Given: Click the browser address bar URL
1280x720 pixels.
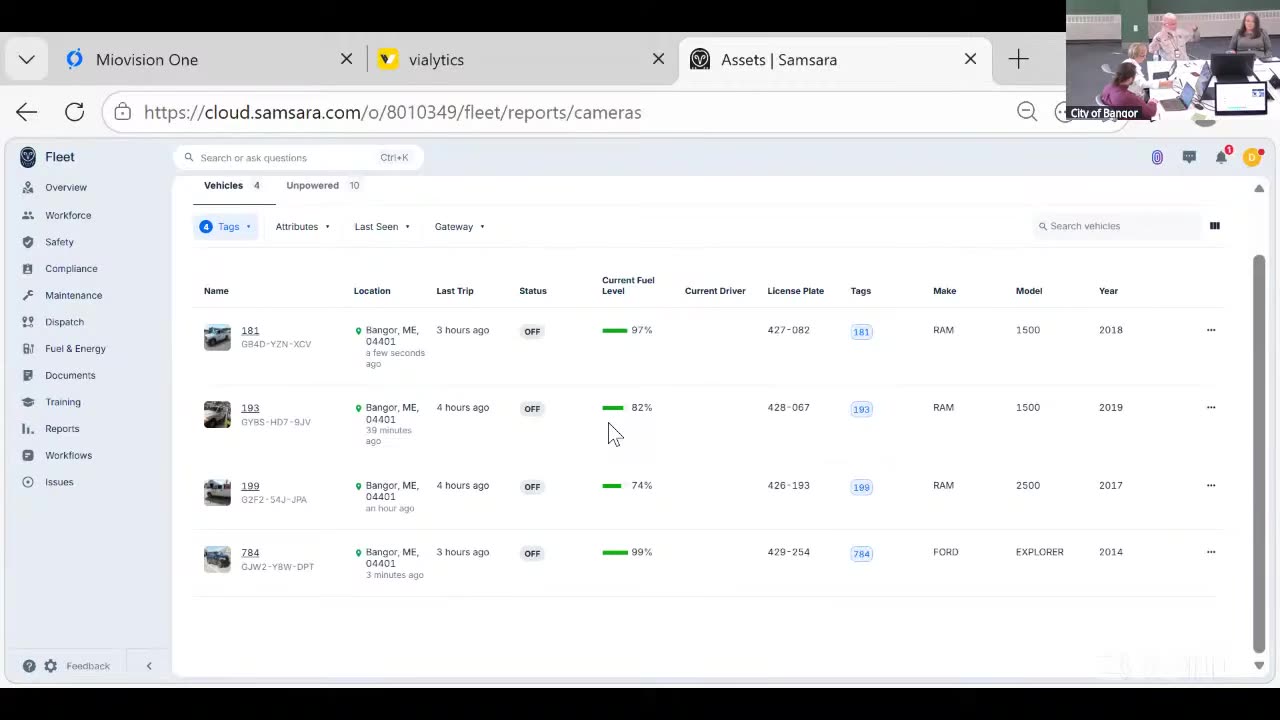Looking at the screenshot, I should (392, 112).
